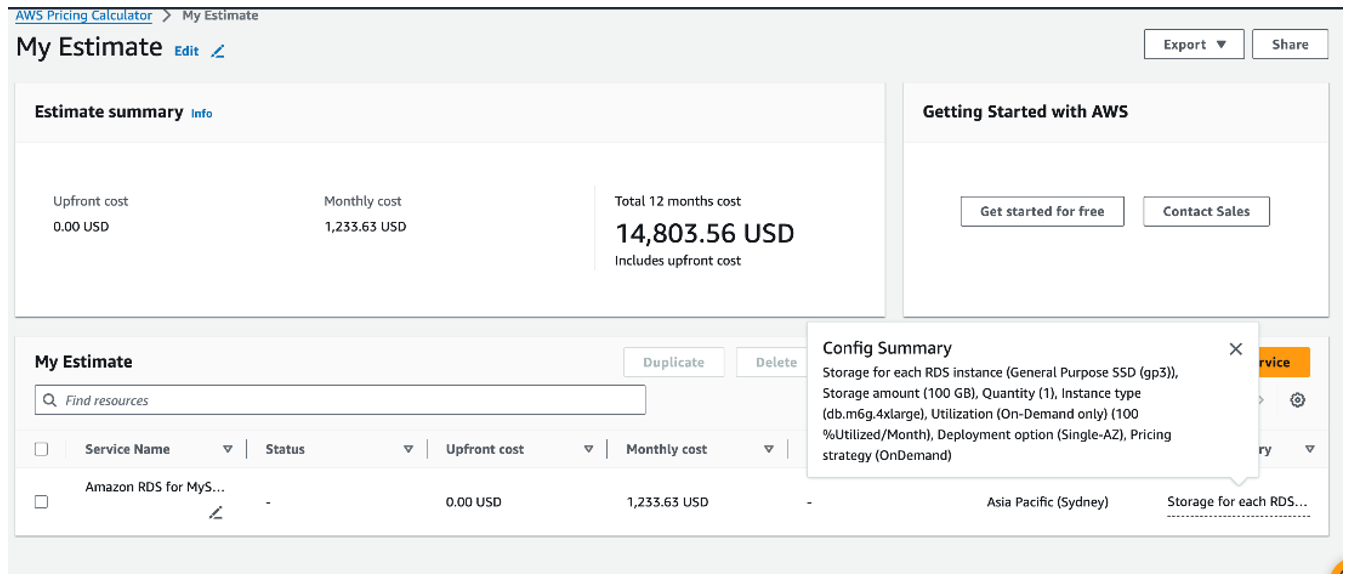Click the Info link beside Estimate summary
1346x579 pixels.
tap(202, 113)
